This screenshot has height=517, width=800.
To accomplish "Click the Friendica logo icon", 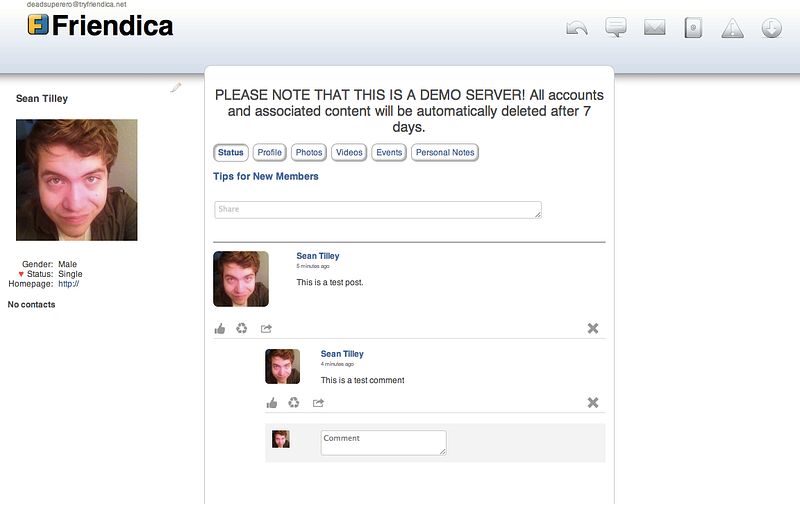I will point(38,24).
